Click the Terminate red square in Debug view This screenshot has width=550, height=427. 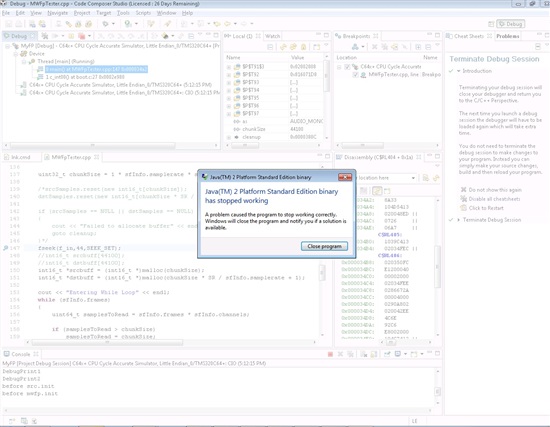pos(81,36)
